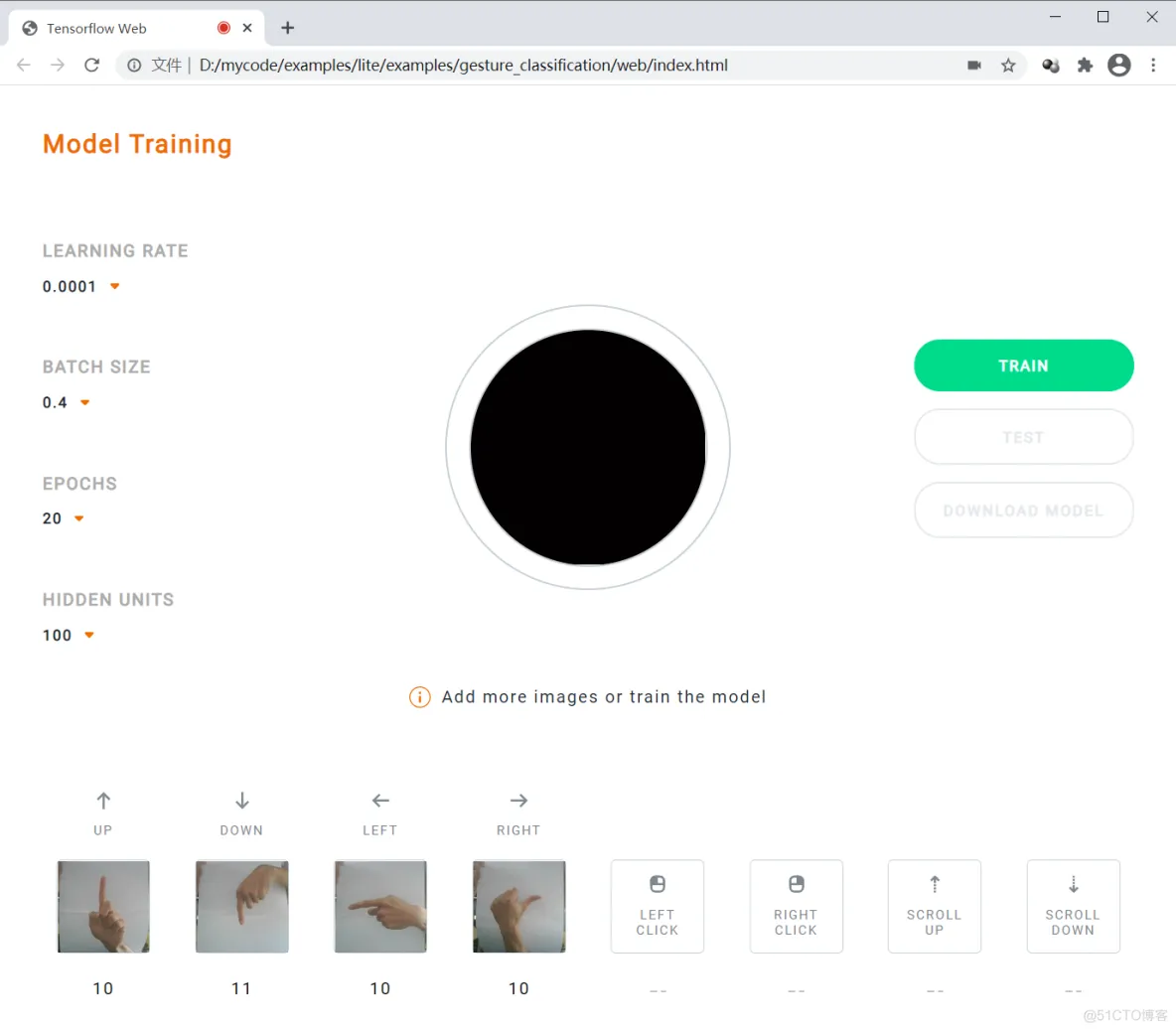Click the camera indicator in address bar
Screen dimensions: 1176x1031
pos(974,66)
